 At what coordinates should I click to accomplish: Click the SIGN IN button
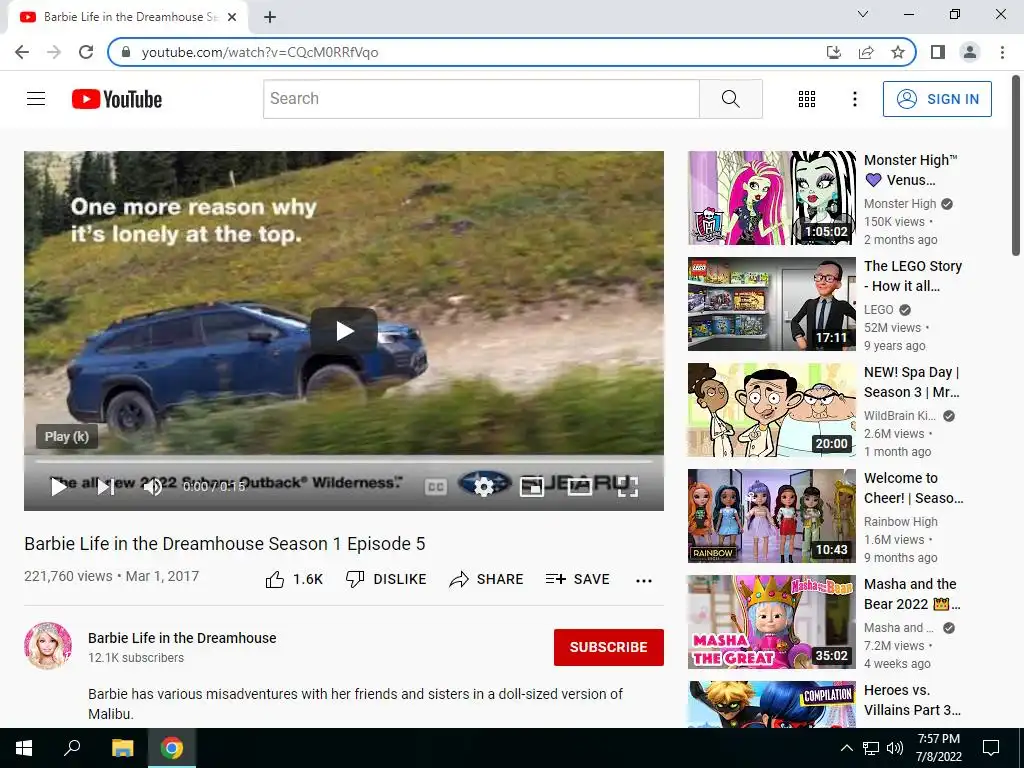click(x=937, y=99)
